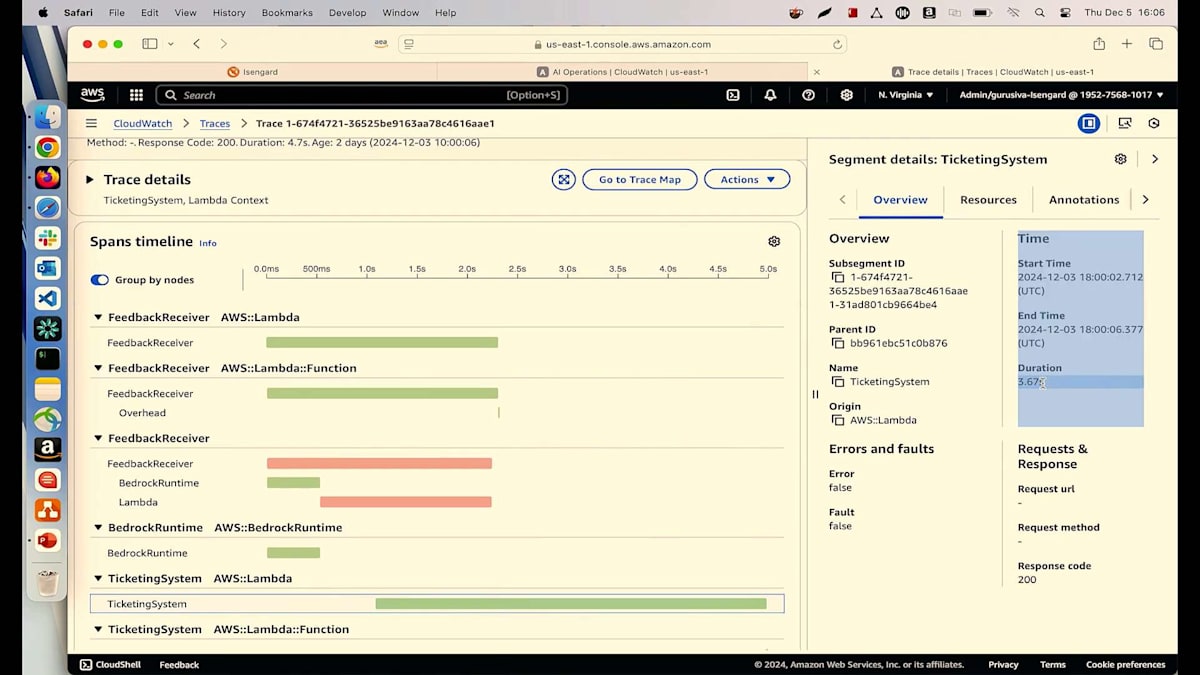Open Spans timeline settings gear
This screenshot has height=675, width=1200.
[x=774, y=241]
